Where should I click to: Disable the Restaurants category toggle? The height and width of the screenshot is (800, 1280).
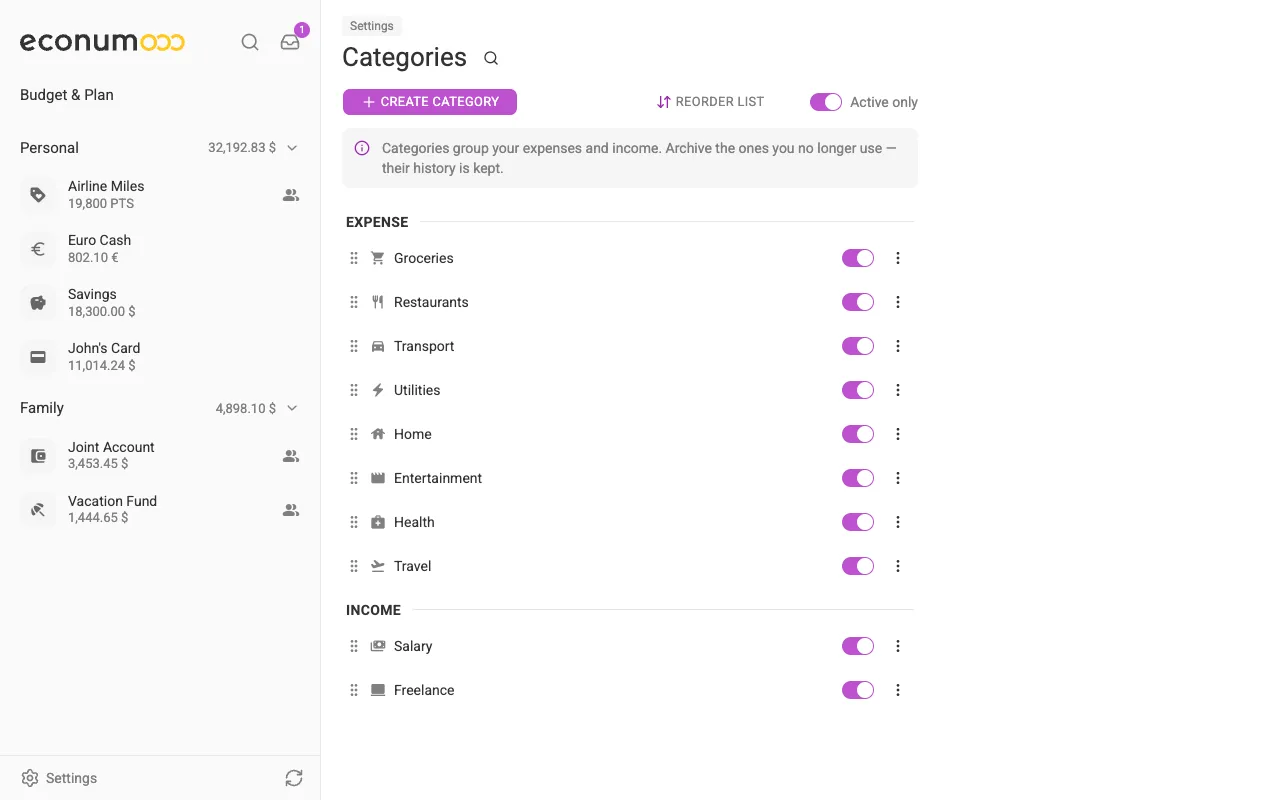pyautogui.click(x=858, y=302)
